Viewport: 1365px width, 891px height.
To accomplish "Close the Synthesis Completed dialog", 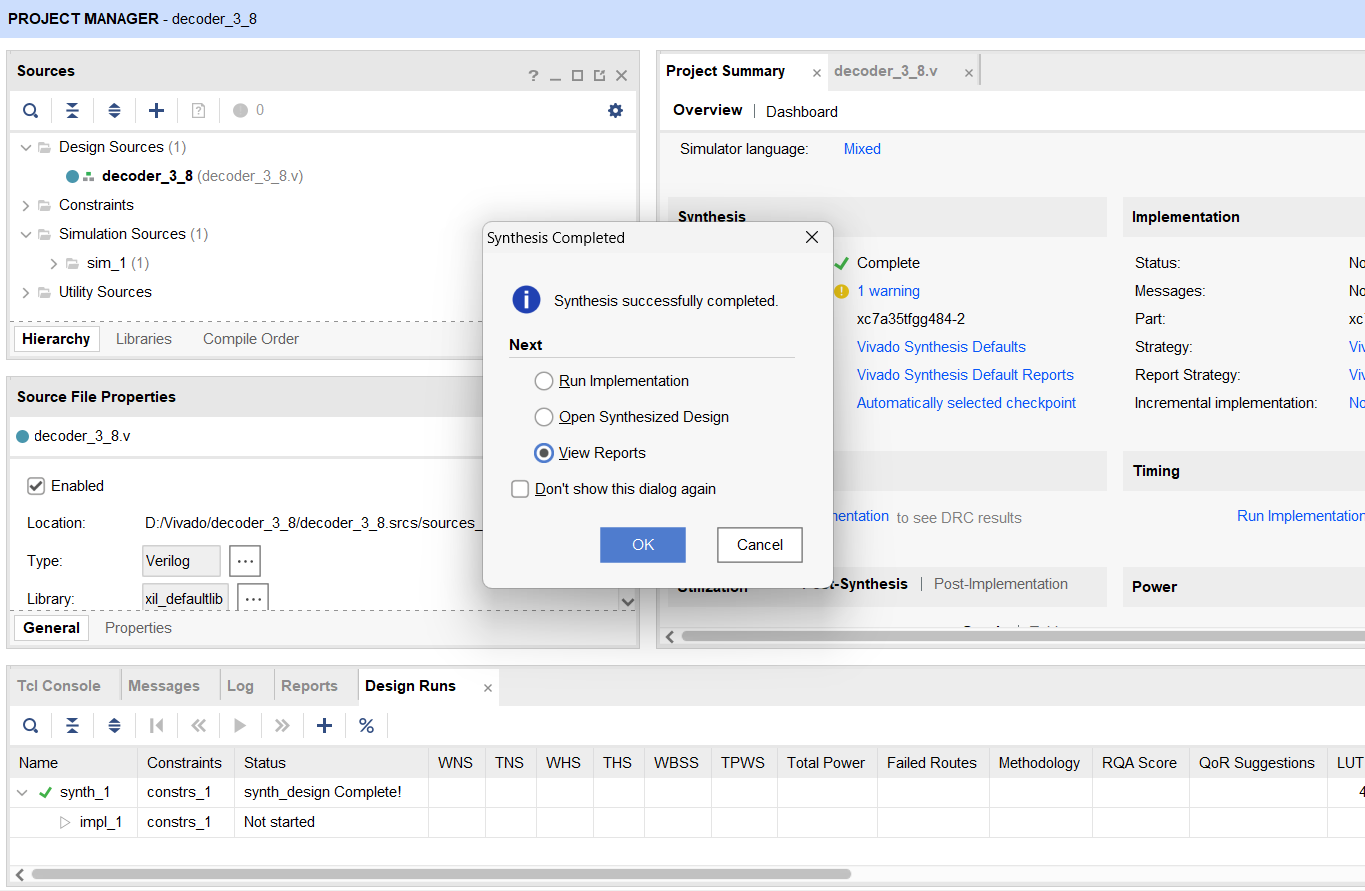I will click(x=812, y=237).
